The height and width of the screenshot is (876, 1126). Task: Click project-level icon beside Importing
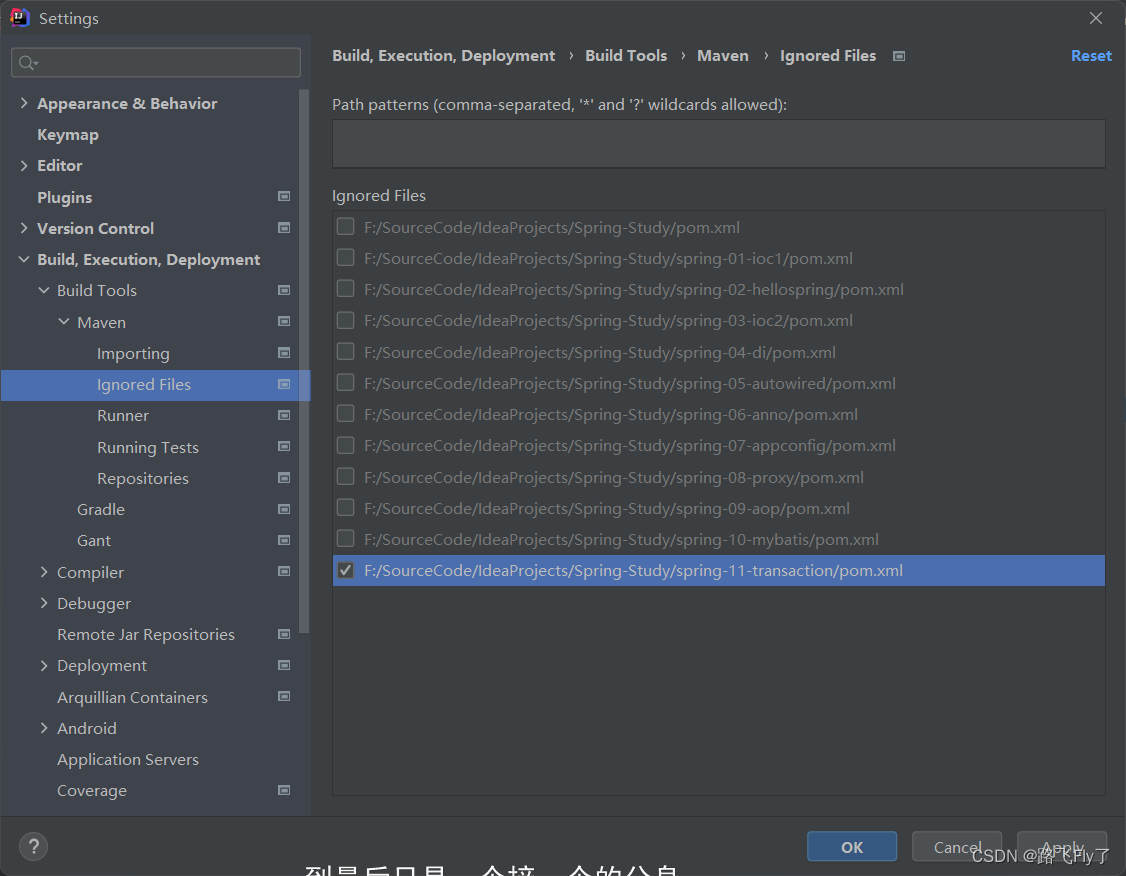(x=284, y=353)
